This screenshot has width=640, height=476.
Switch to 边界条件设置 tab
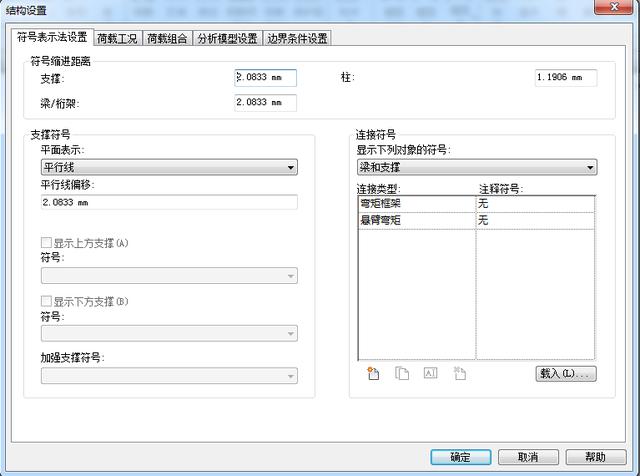click(x=297, y=39)
